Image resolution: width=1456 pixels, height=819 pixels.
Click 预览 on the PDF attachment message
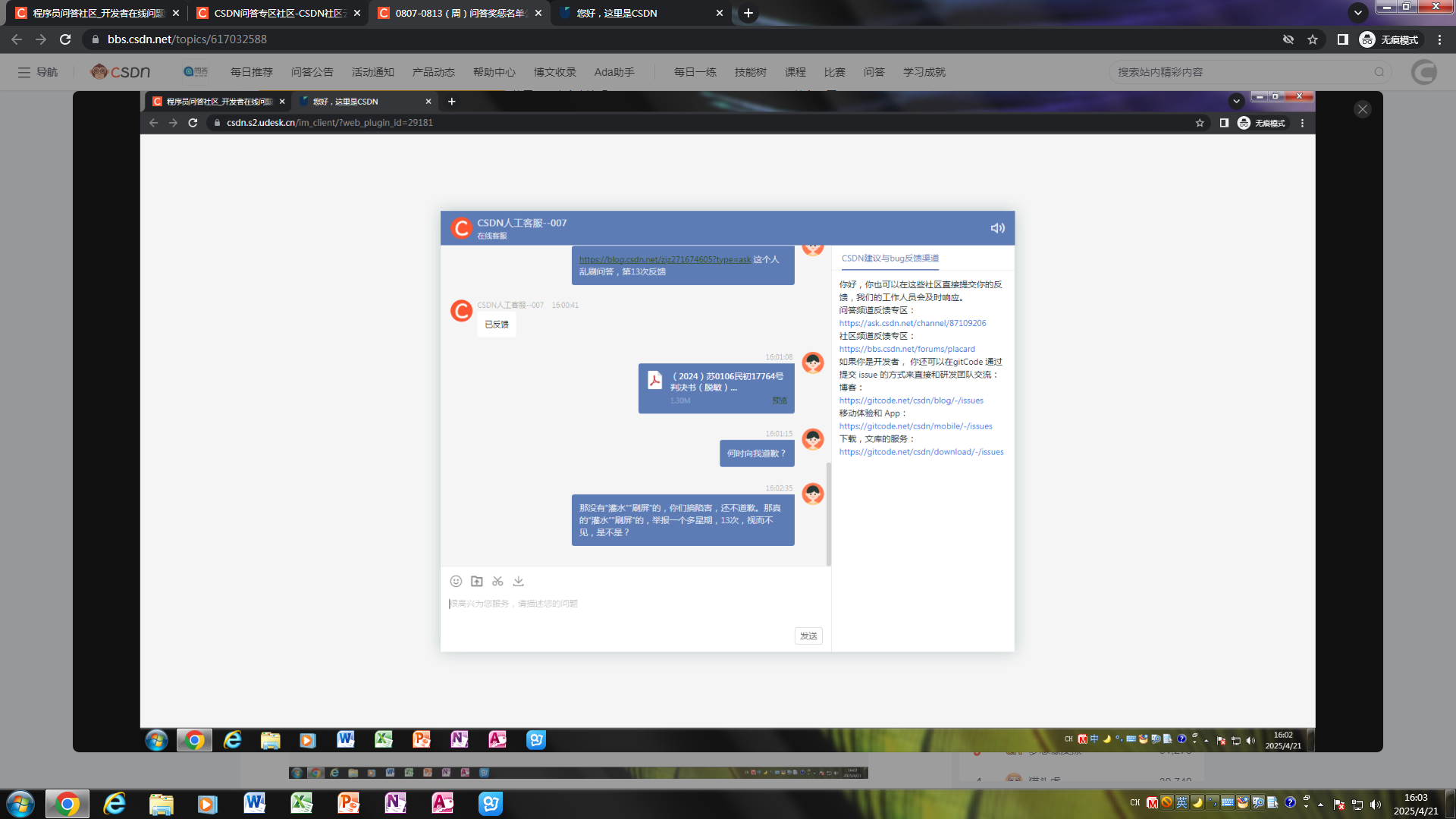coord(780,400)
